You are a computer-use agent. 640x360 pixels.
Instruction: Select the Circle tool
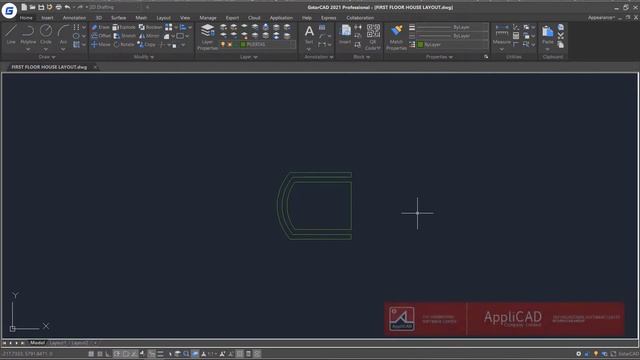pos(46,33)
